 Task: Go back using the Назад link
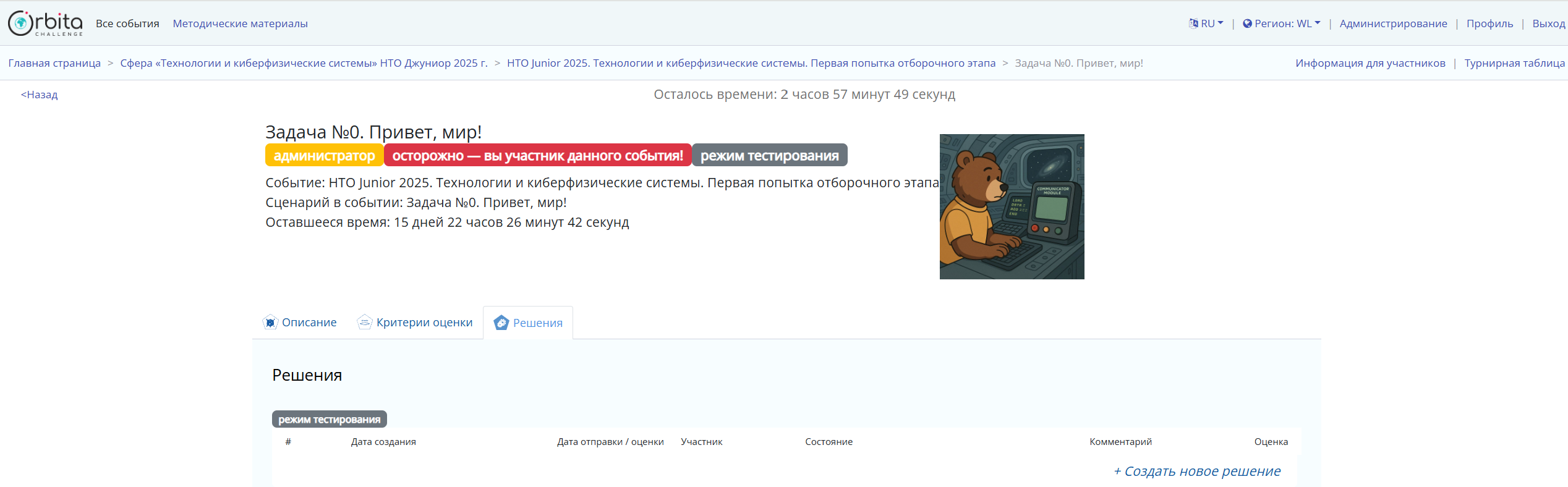pos(40,95)
